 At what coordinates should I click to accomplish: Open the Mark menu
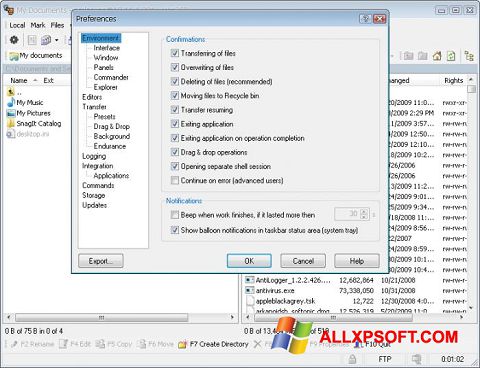pyautogui.click(x=38, y=25)
